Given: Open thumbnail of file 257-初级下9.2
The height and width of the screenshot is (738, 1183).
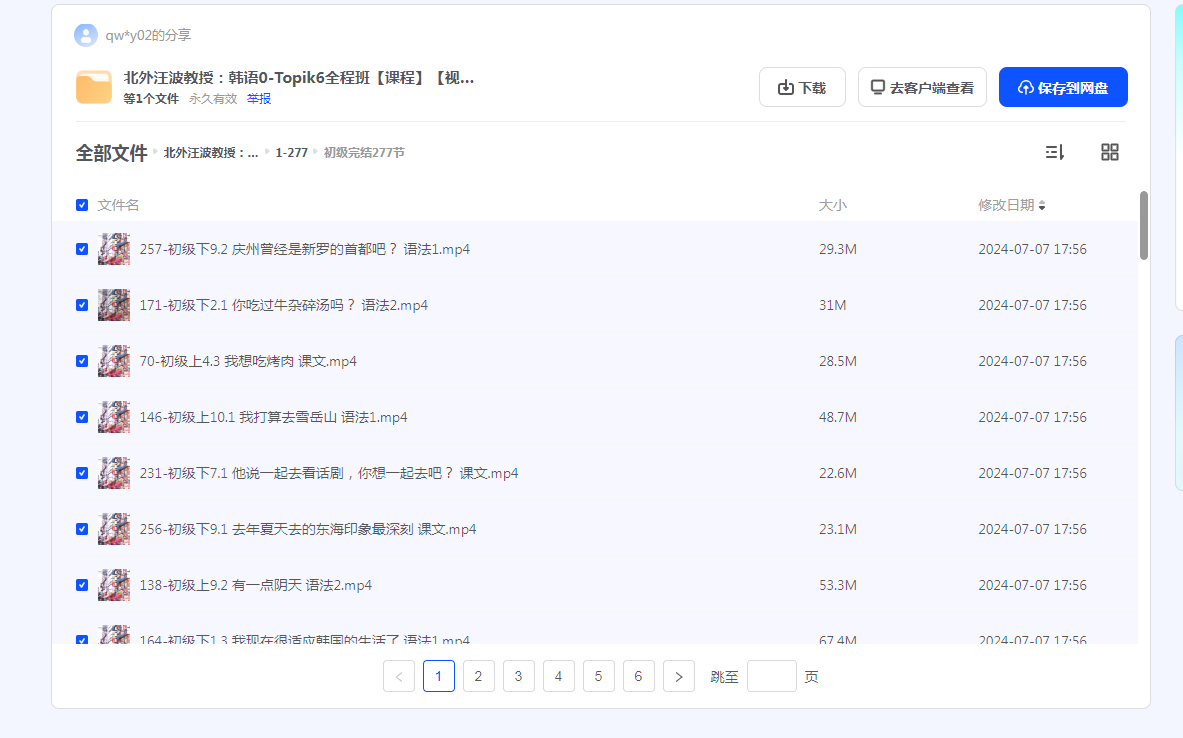Looking at the screenshot, I should click(114, 249).
